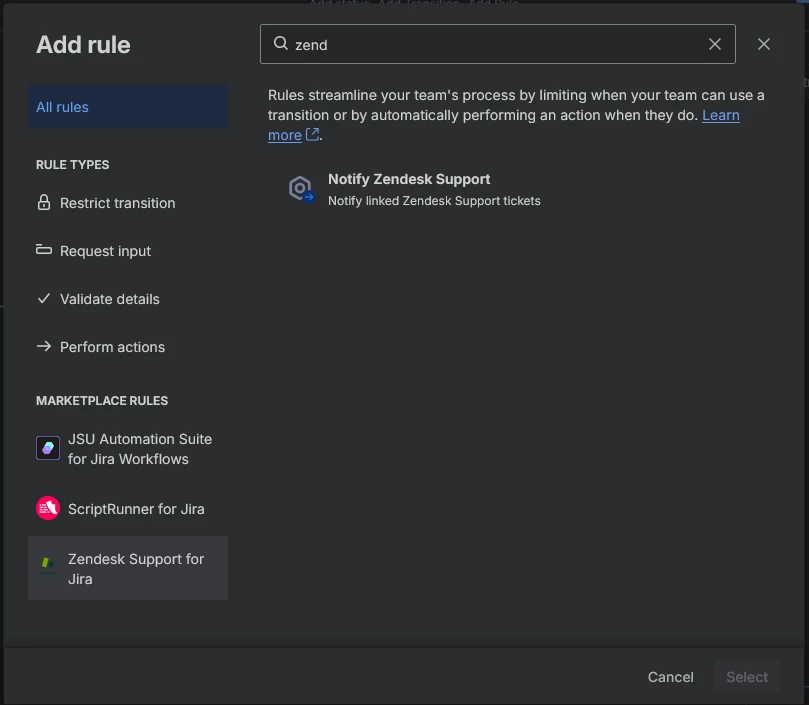
Task: Click the Notify Zendesk Support rule icon
Action: click(300, 189)
